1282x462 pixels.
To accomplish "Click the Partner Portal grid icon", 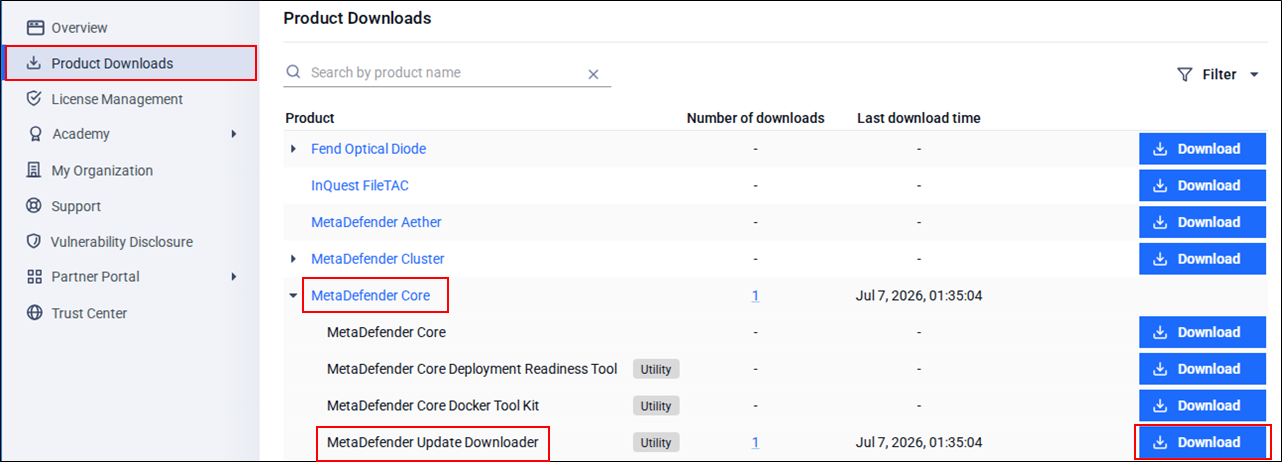I will click(34, 276).
